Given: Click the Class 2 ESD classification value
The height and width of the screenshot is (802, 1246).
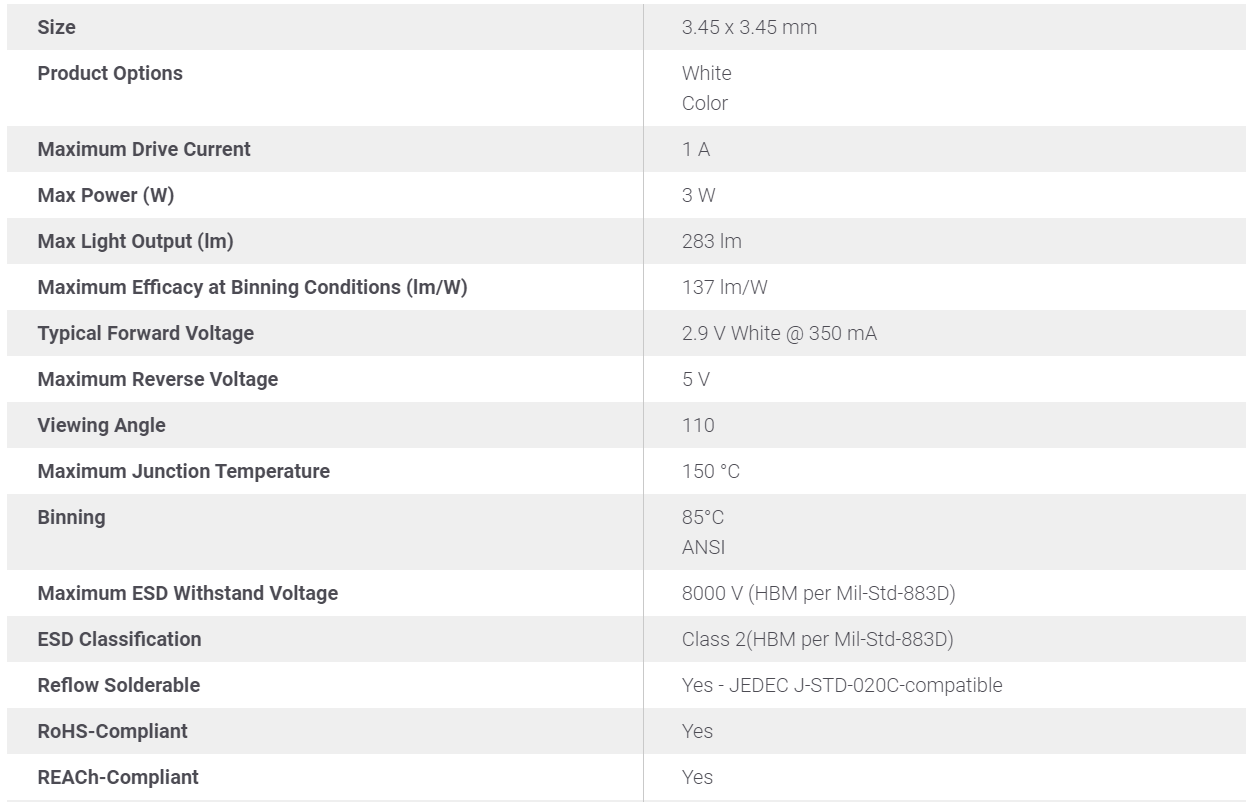Looking at the screenshot, I should pyautogui.click(x=817, y=639).
